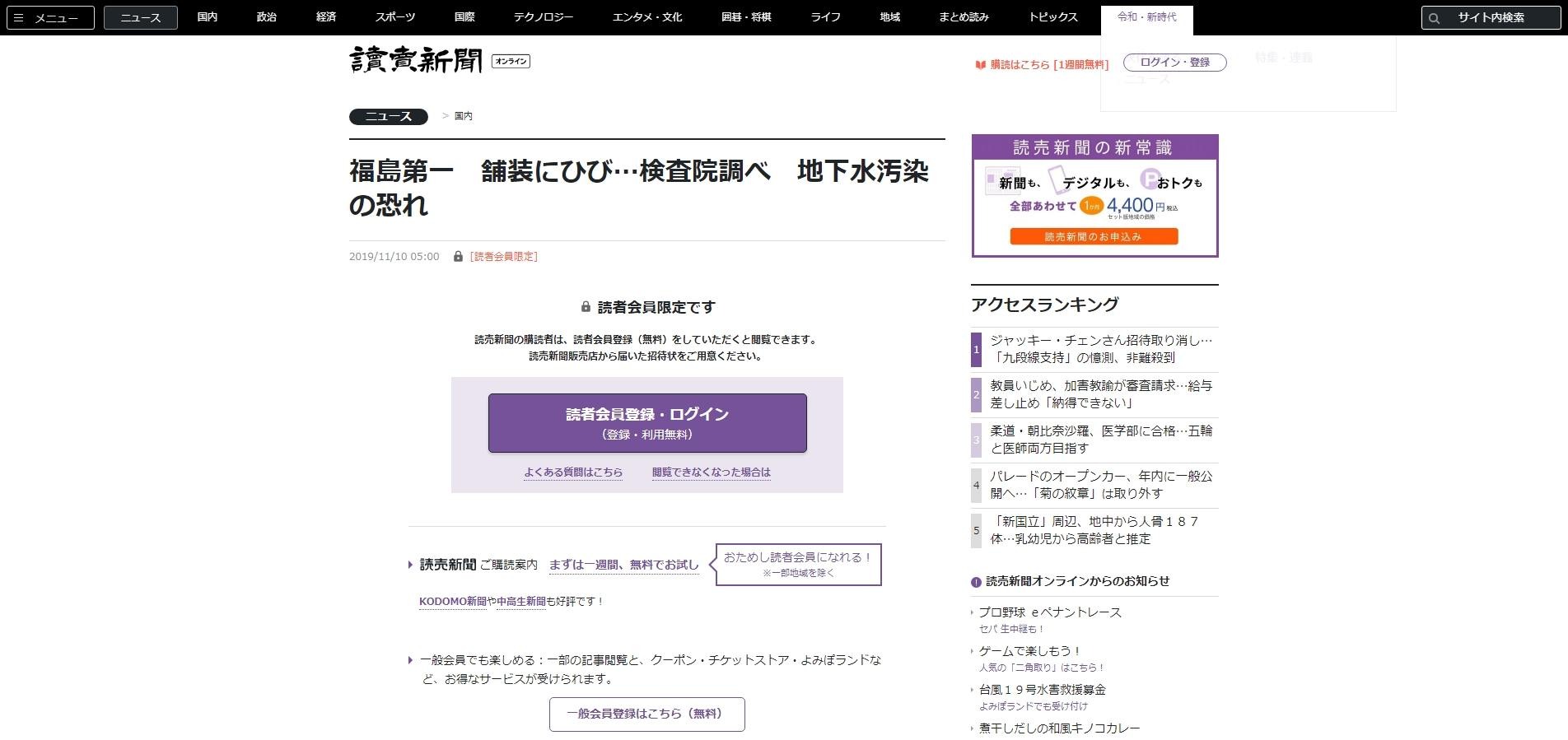Click the ログイン・登録 pill button
Image resolution: width=1568 pixels, height=740 pixels.
point(1174,63)
